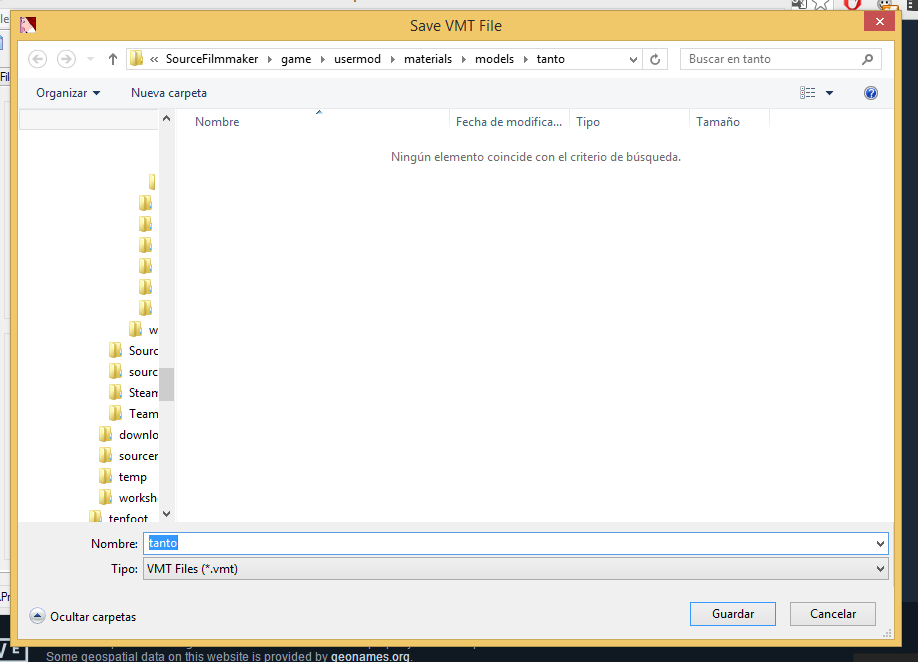Viewport: 918px width, 662px height.
Task: Open the Tipo 'VMT Files (*.vmt)' dropdown
Action: (x=515, y=569)
